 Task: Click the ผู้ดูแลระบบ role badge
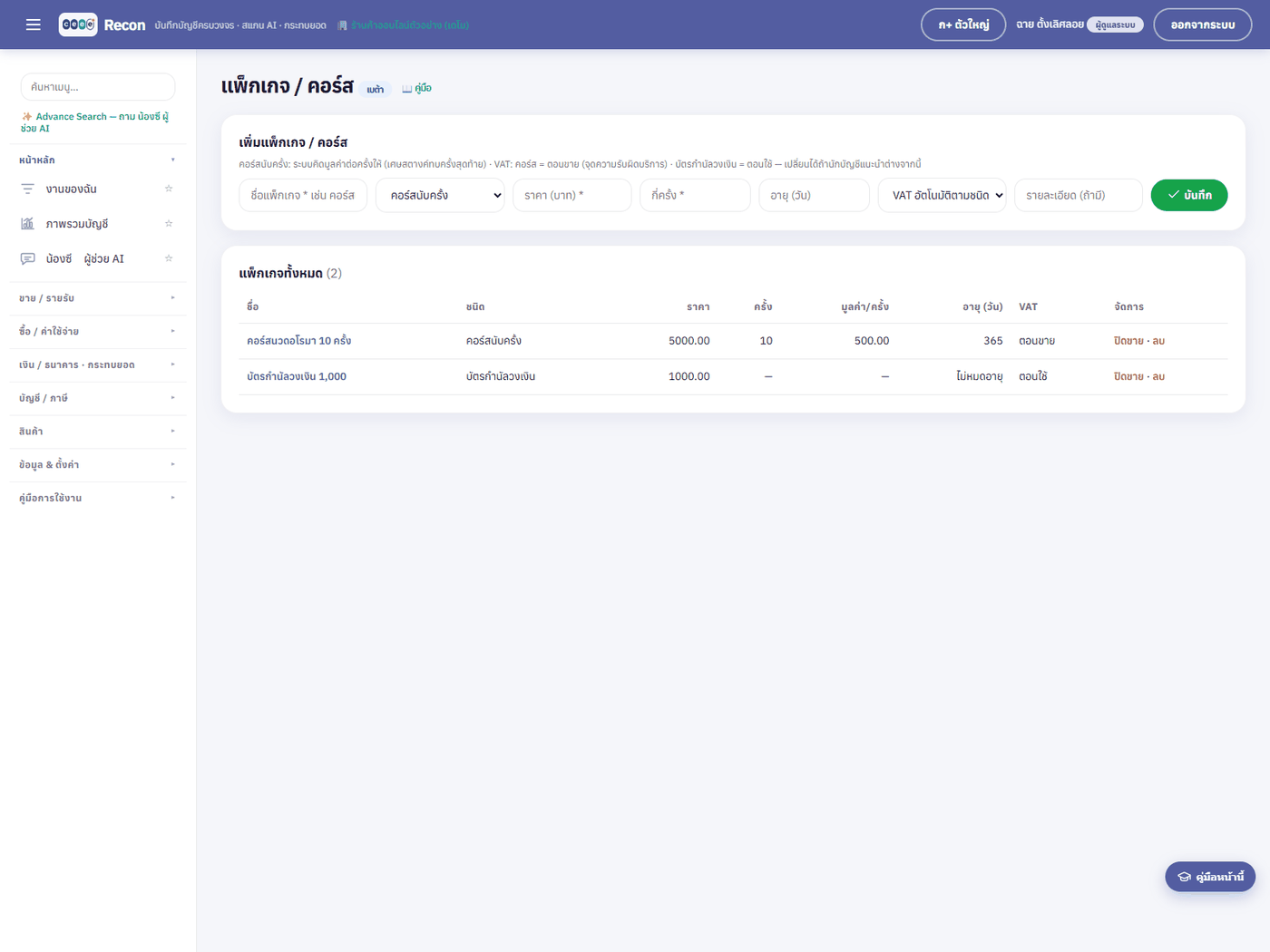pyautogui.click(x=1115, y=25)
